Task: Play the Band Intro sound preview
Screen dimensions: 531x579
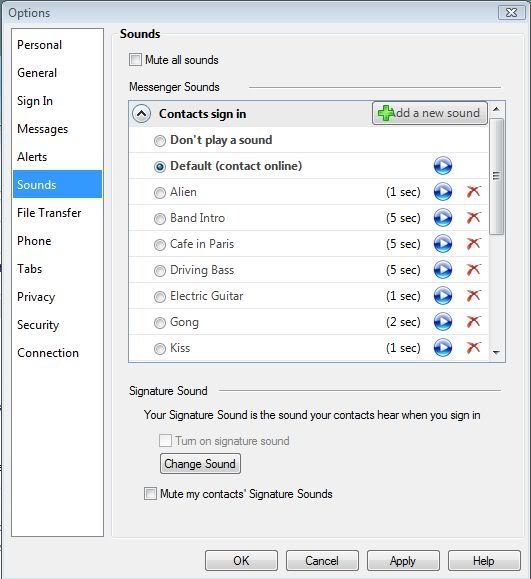Action: [442, 217]
